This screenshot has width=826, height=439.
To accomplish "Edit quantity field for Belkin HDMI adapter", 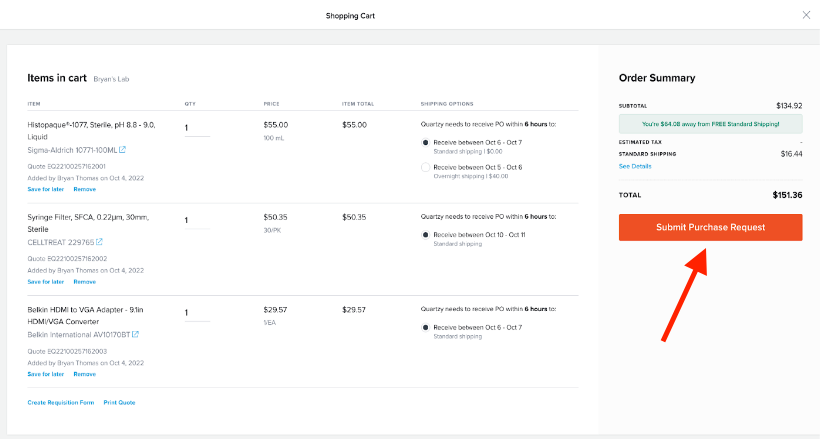I will (x=197, y=313).
